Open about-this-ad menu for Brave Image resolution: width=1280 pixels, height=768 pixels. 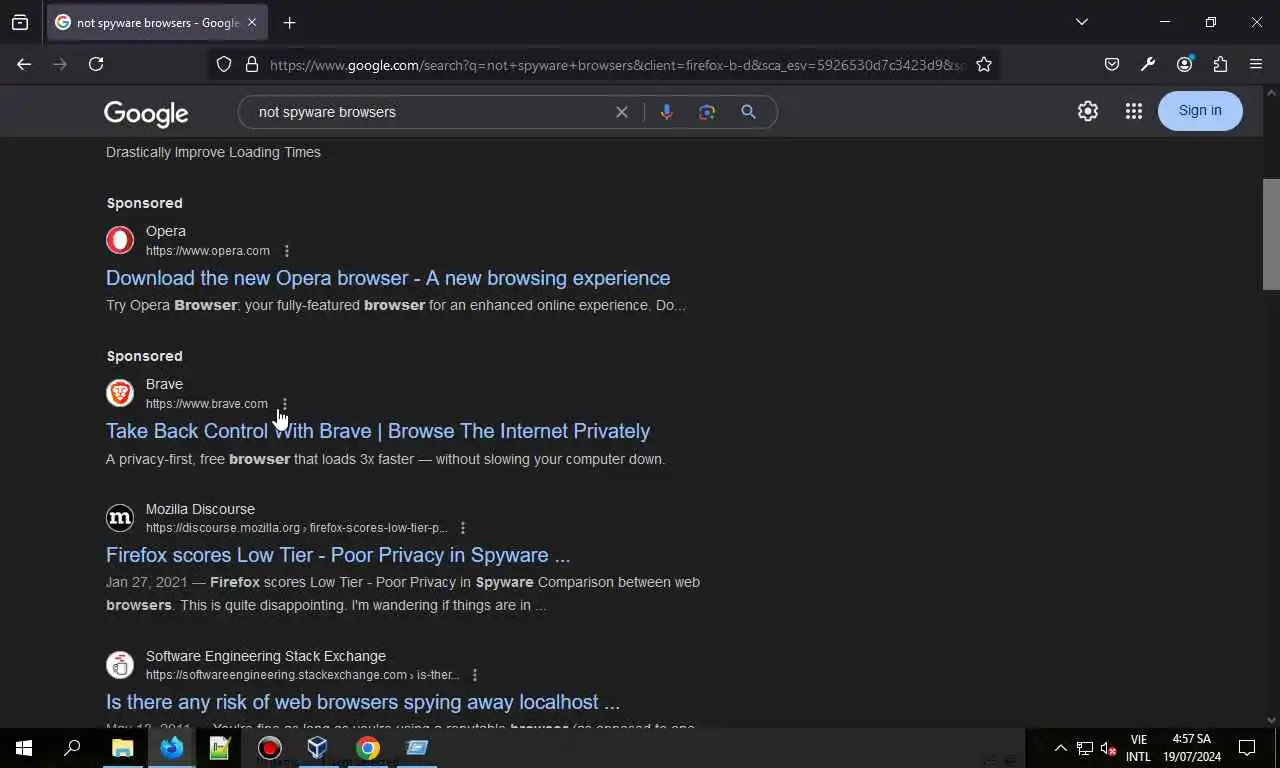click(x=285, y=404)
